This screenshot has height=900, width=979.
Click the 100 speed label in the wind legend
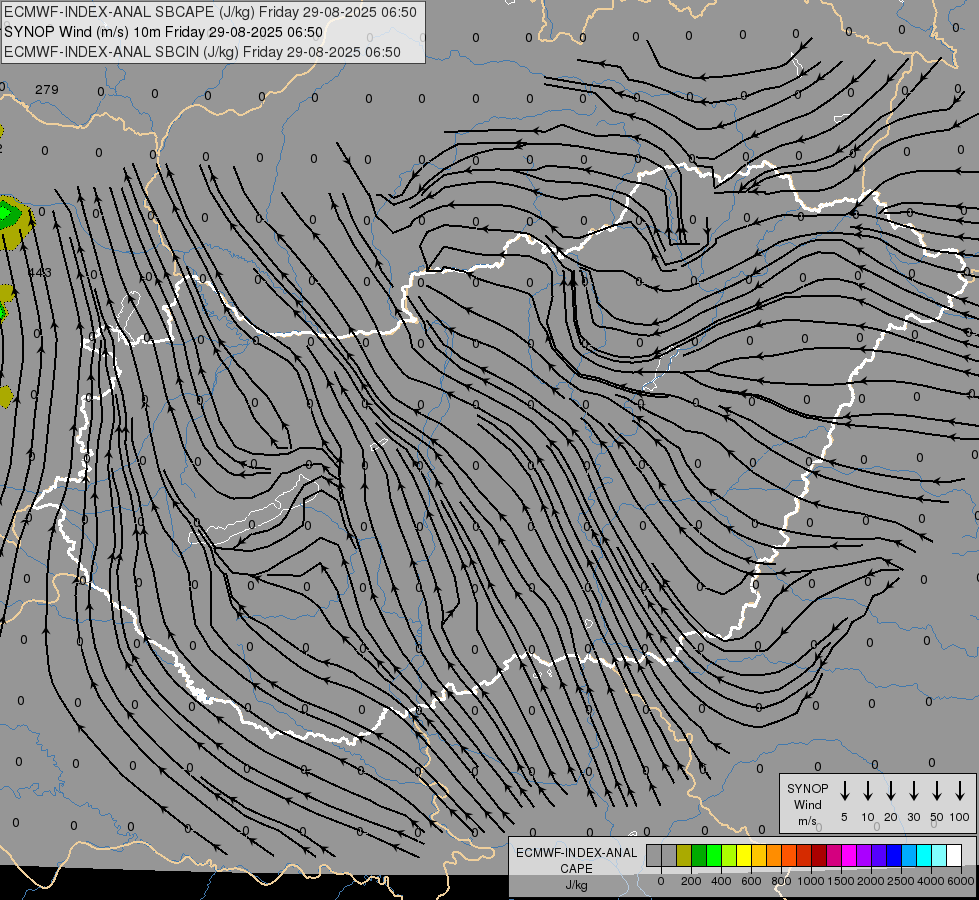coord(960,817)
